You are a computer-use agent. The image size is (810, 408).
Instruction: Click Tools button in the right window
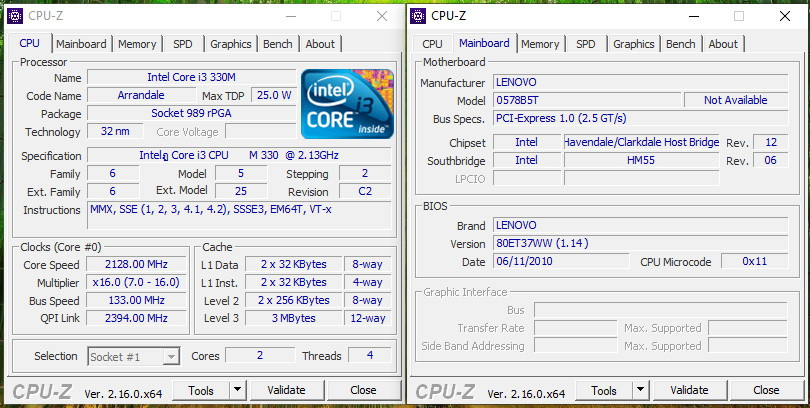coord(603,390)
